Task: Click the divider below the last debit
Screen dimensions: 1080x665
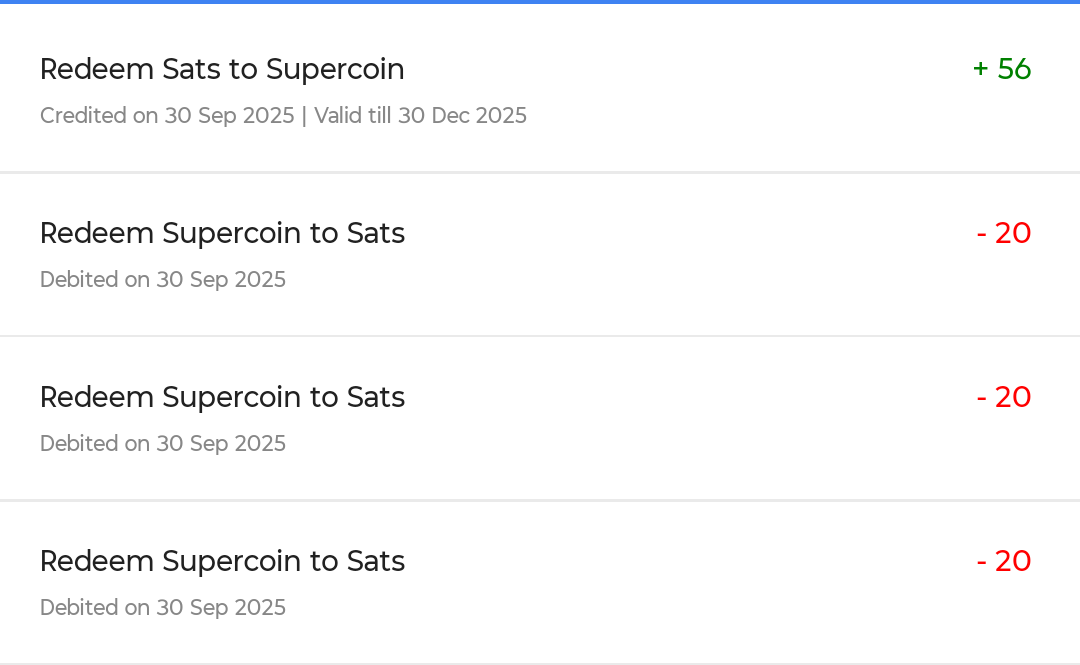Action: 540,663
